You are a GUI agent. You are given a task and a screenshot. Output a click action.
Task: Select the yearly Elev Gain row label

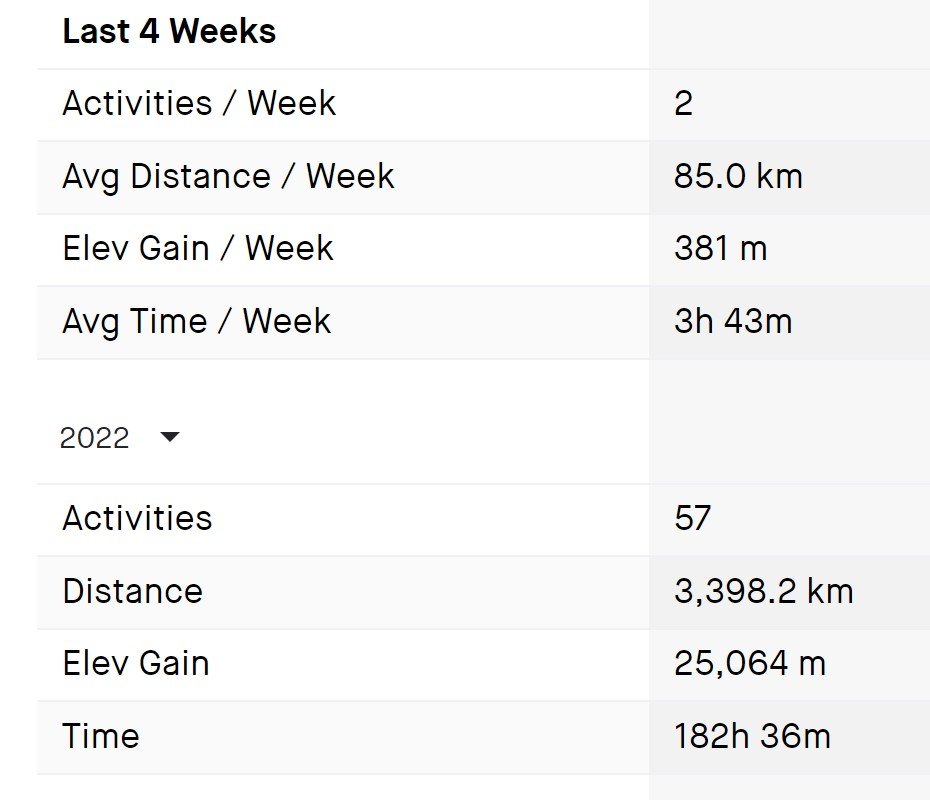pyautogui.click(x=136, y=664)
